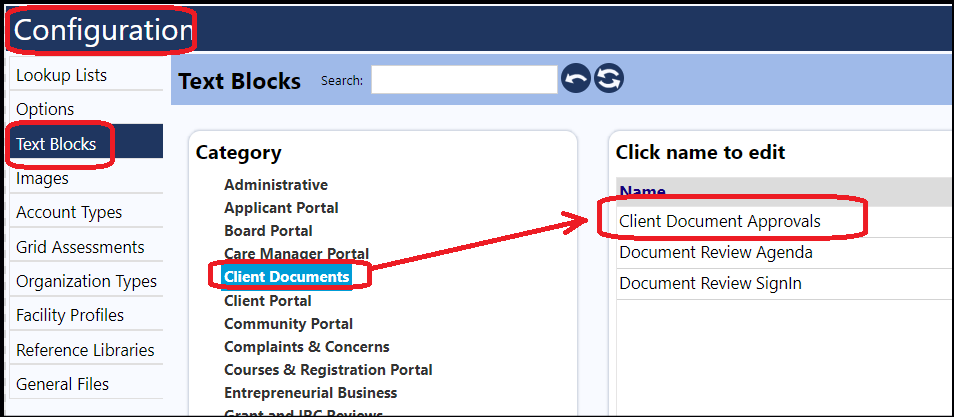This screenshot has width=954, height=417.
Task: Click the undo arrow icon beside Search
Action: pyautogui.click(x=576, y=79)
